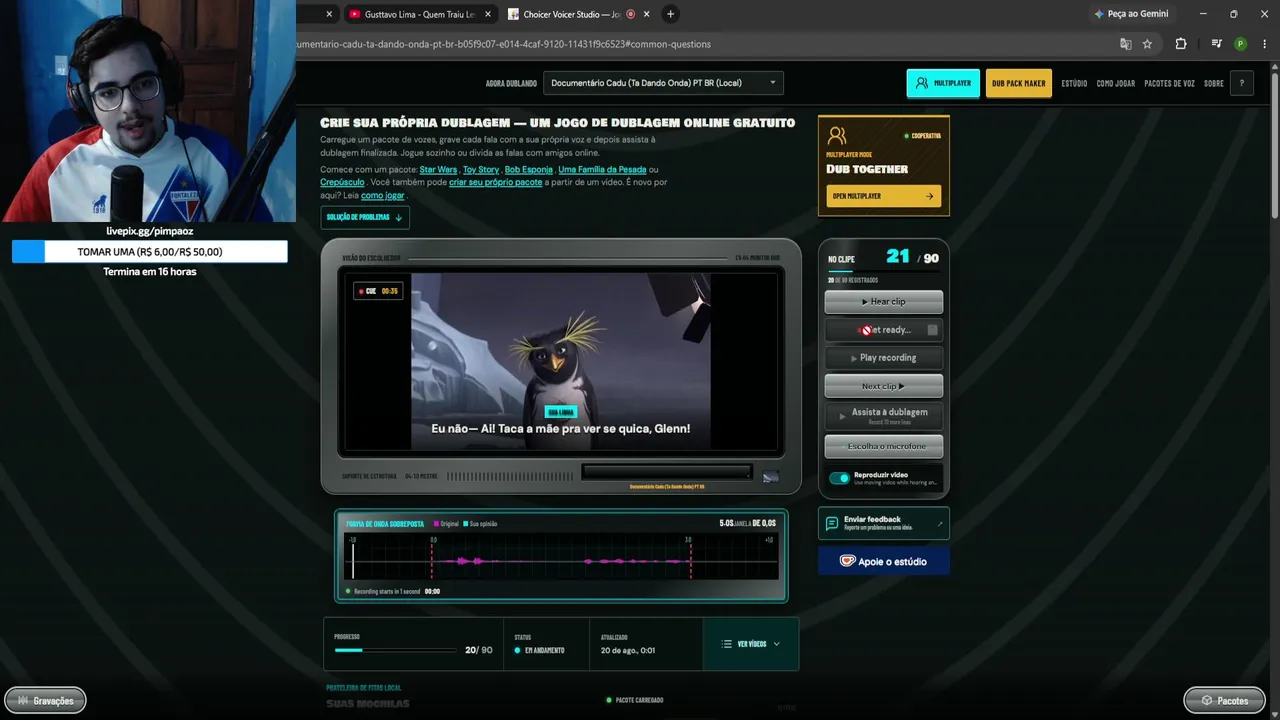Open the browser extensions puzzle icon
The width and height of the screenshot is (1280, 720).
(1181, 44)
